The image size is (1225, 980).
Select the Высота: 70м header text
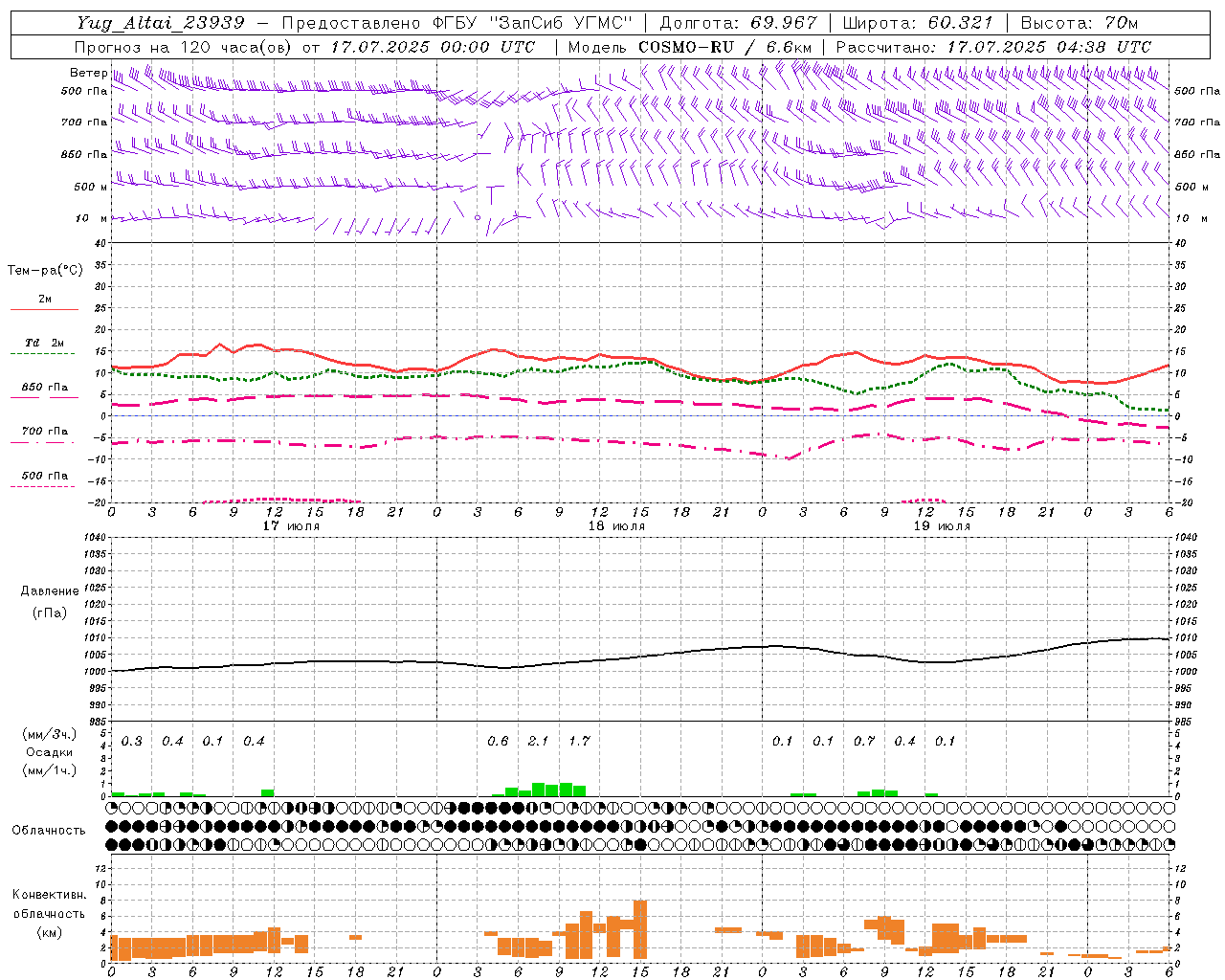tap(1079, 23)
